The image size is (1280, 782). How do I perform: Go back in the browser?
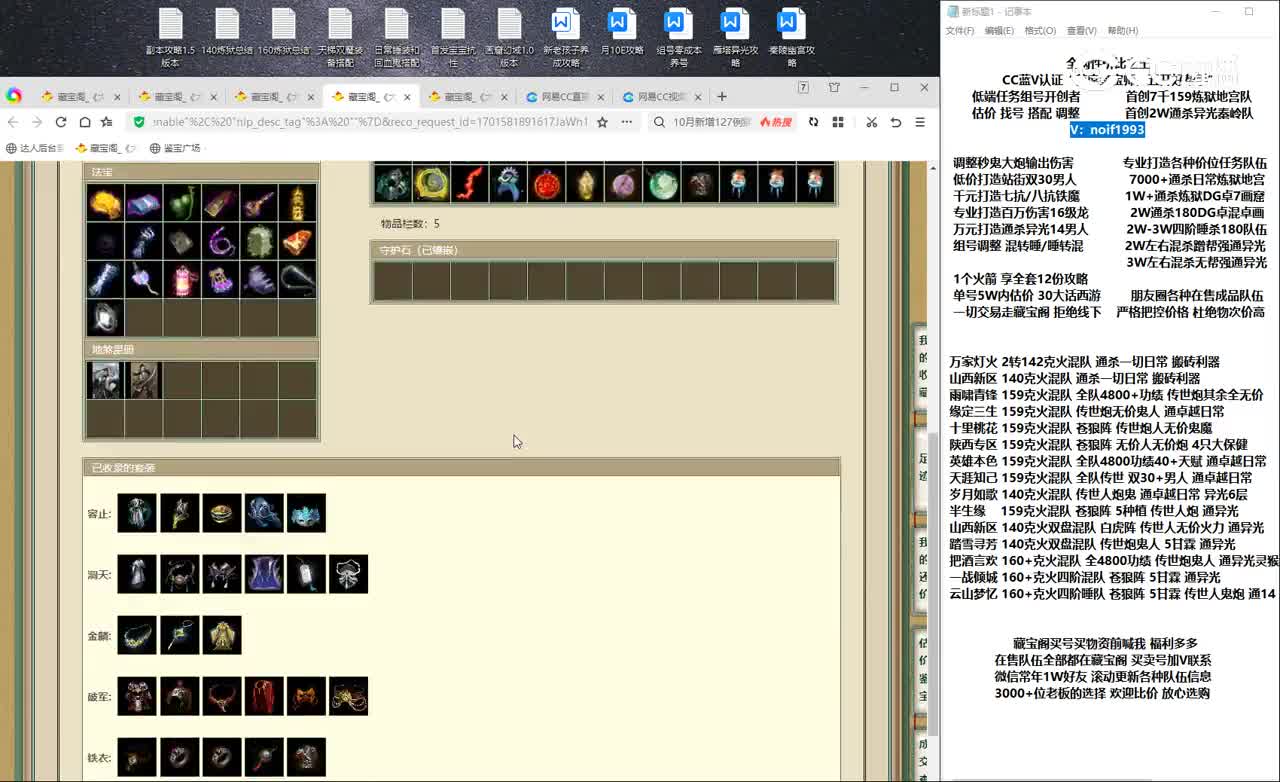13,122
